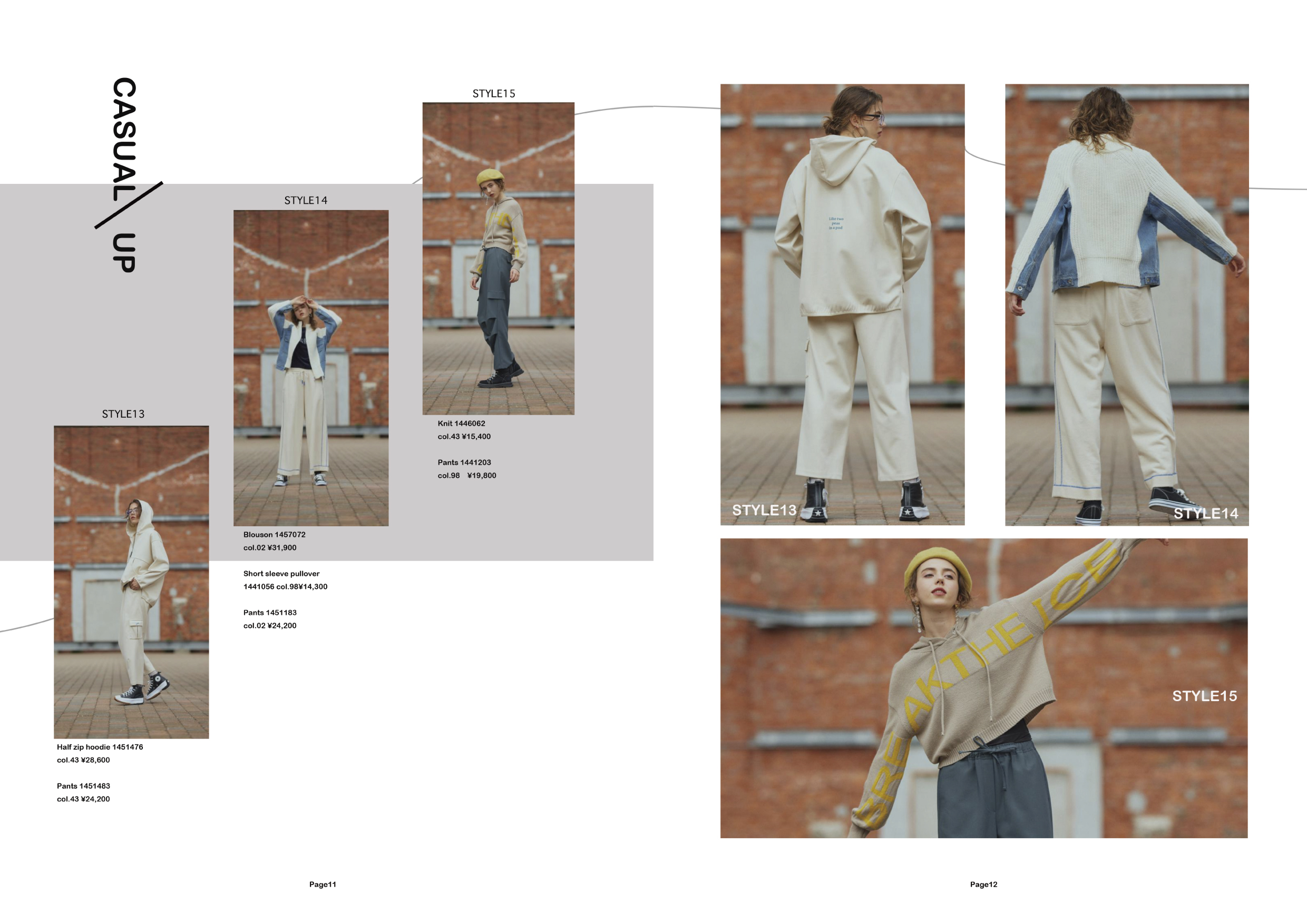
Task: Click the Pants 1451183 item text
Action: coord(270,612)
